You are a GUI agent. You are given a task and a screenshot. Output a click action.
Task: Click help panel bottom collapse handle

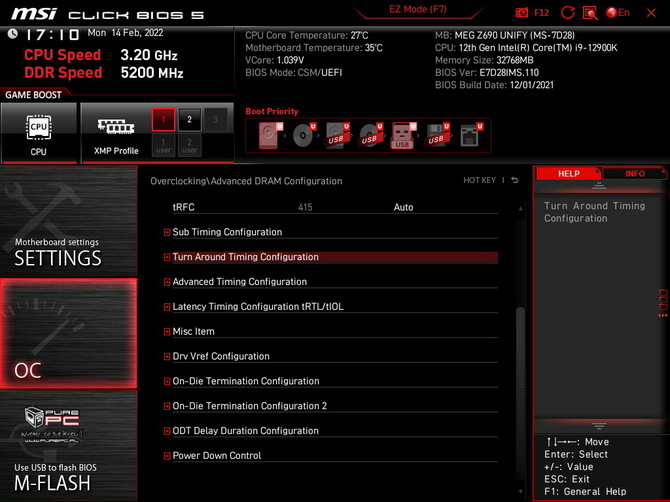(599, 426)
